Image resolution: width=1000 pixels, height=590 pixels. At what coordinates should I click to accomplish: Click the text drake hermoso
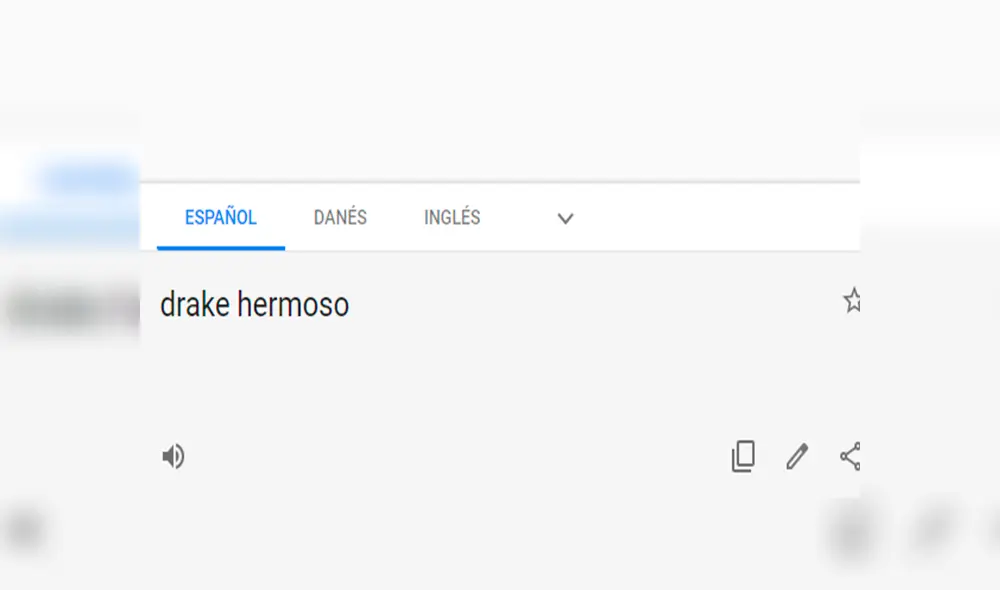pyautogui.click(x=254, y=304)
